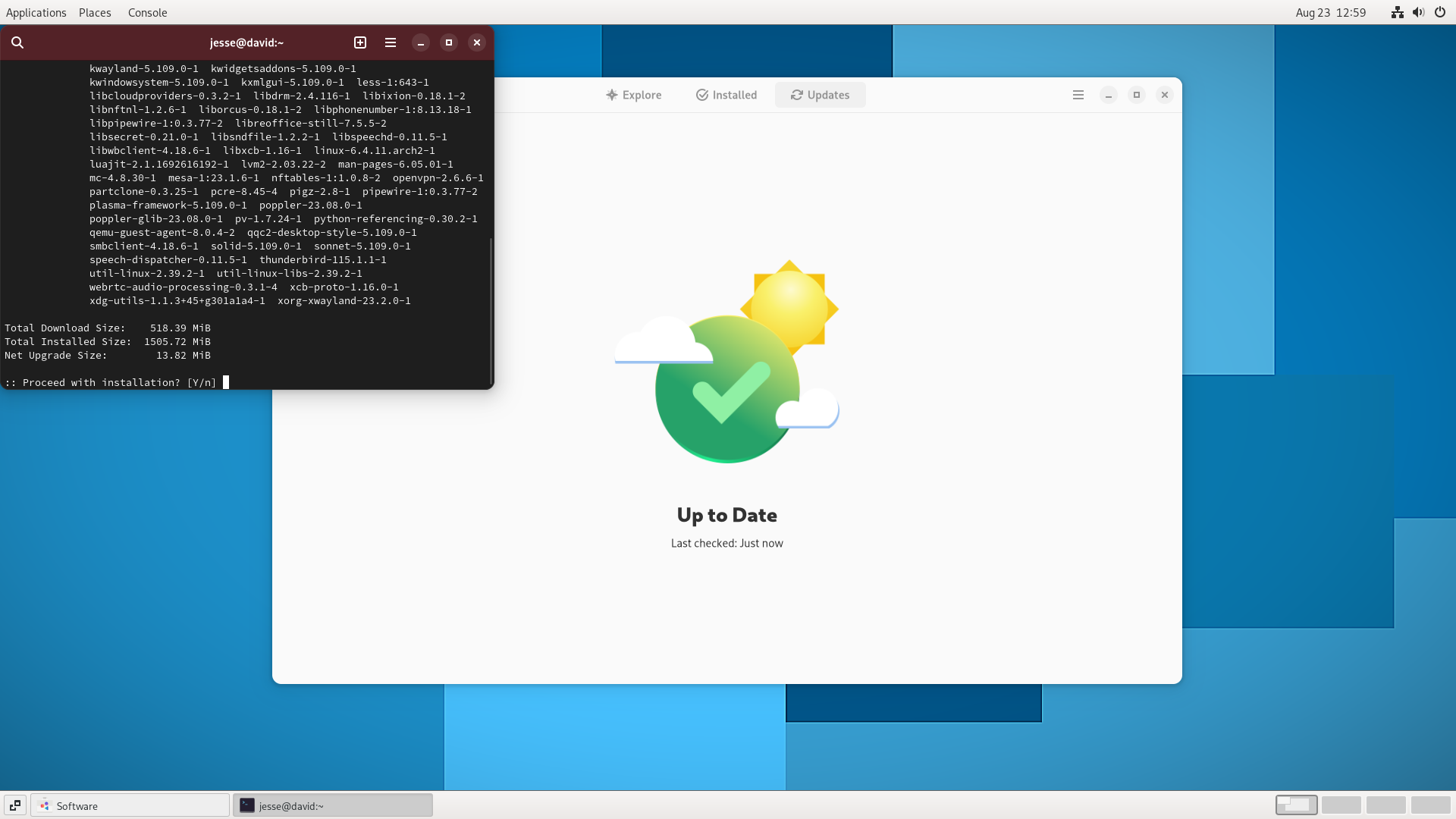
Task: Close the Software window
Action: [1165, 95]
